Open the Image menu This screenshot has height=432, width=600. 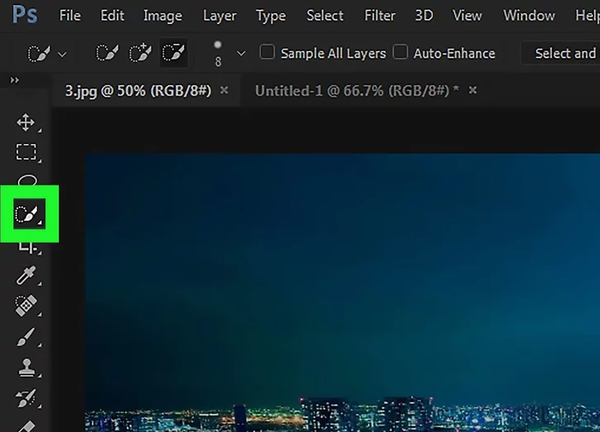163,16
